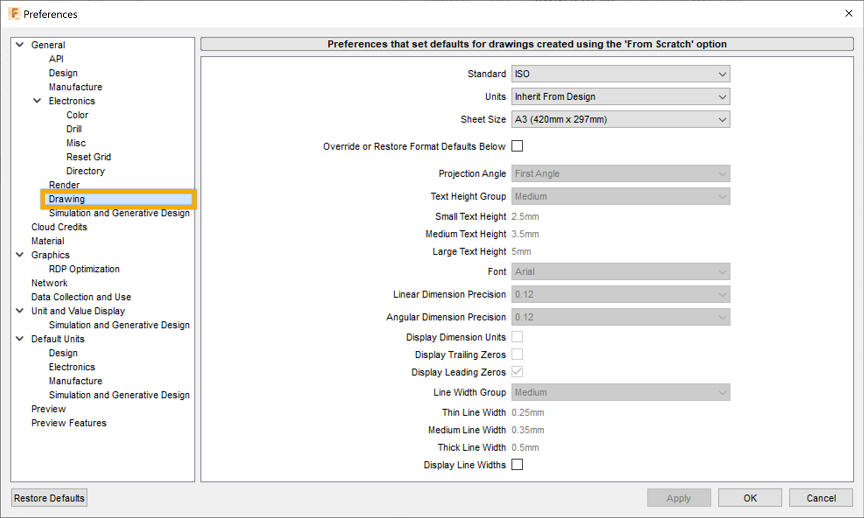Screen dimensions: 864x518
Task: Click the Cancel button
Action: coord(821,498)
